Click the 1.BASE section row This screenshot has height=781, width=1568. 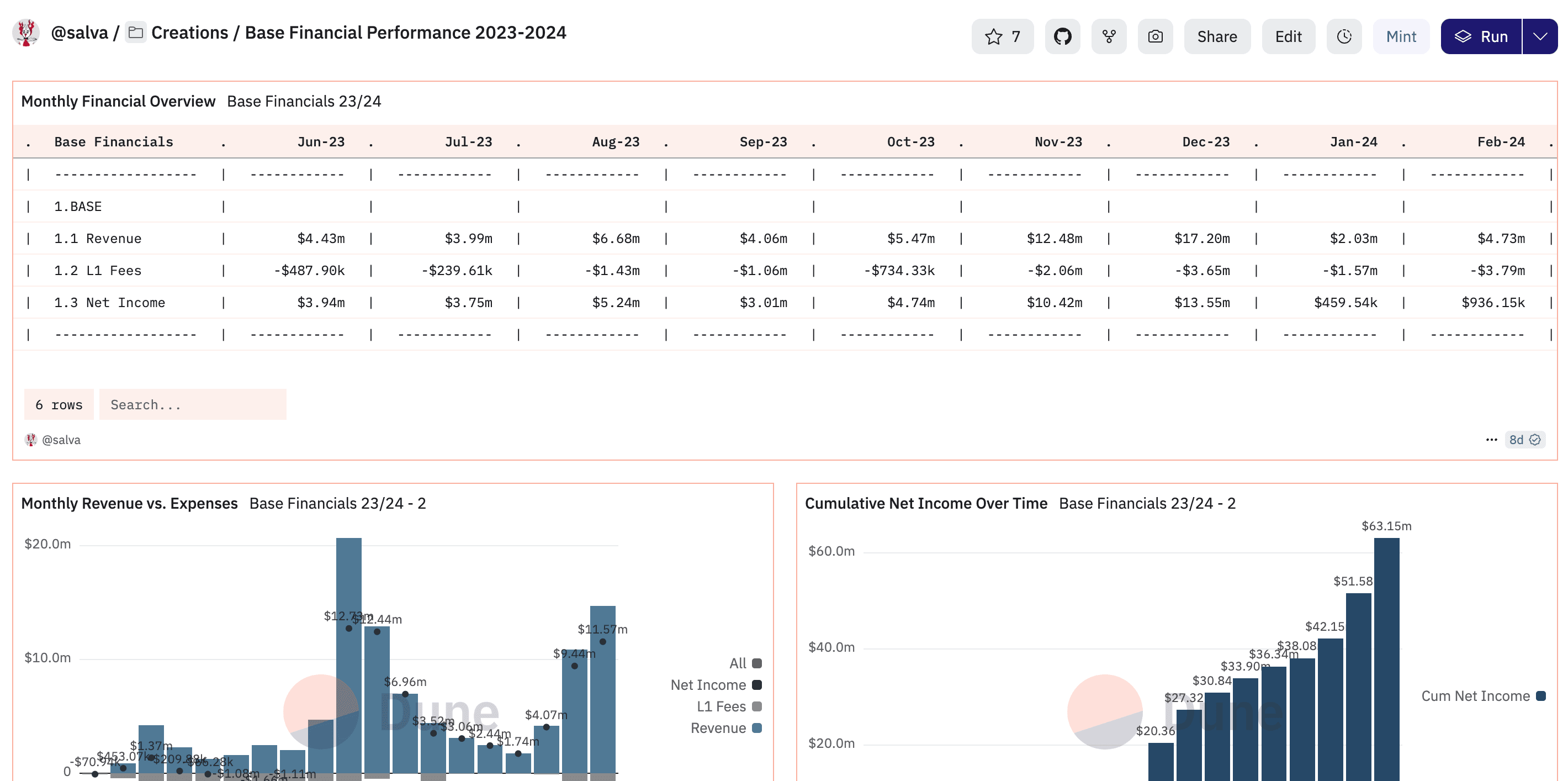click(78, 207)
